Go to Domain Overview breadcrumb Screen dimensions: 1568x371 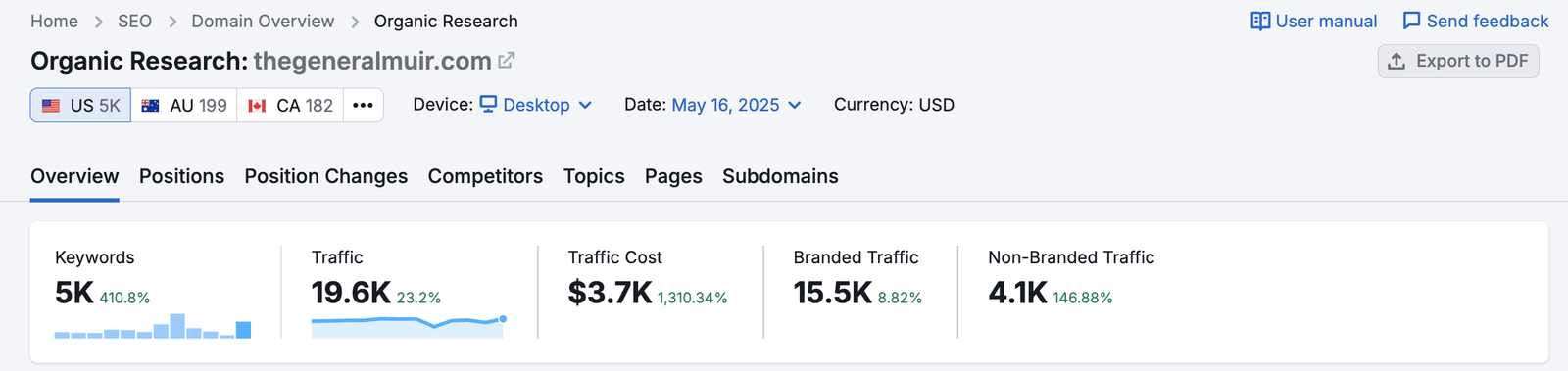pyautogui.click(x=263, y=22)
